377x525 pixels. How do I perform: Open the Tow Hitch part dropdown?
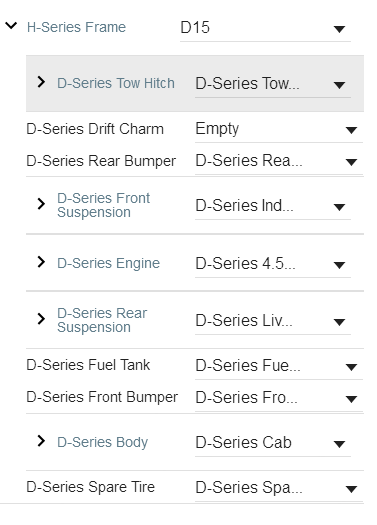click(x=273, y=84)
